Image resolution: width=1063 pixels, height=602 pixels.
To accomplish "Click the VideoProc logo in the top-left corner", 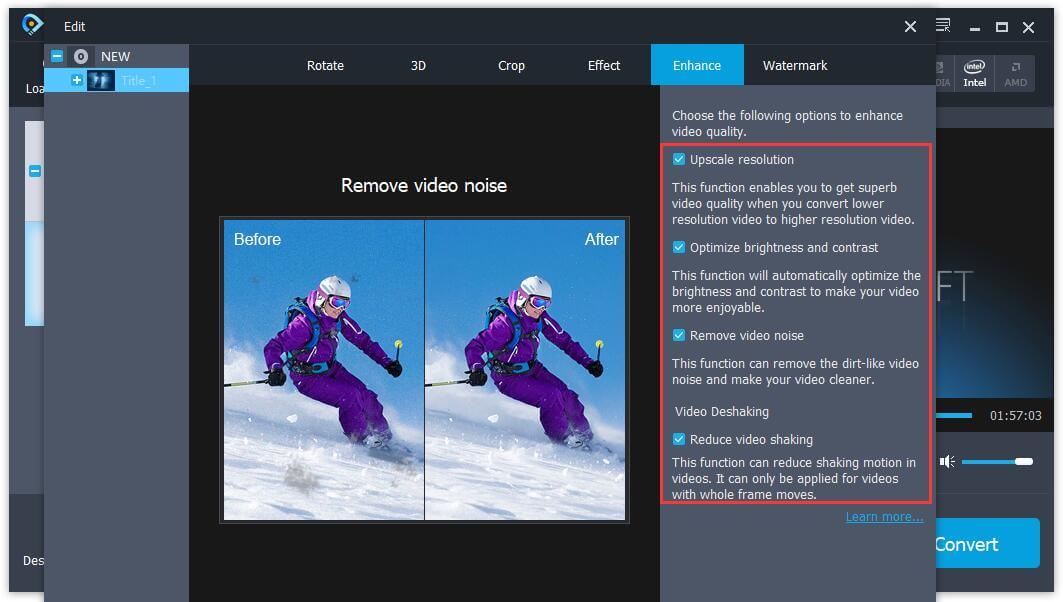I will coord(32,23).
